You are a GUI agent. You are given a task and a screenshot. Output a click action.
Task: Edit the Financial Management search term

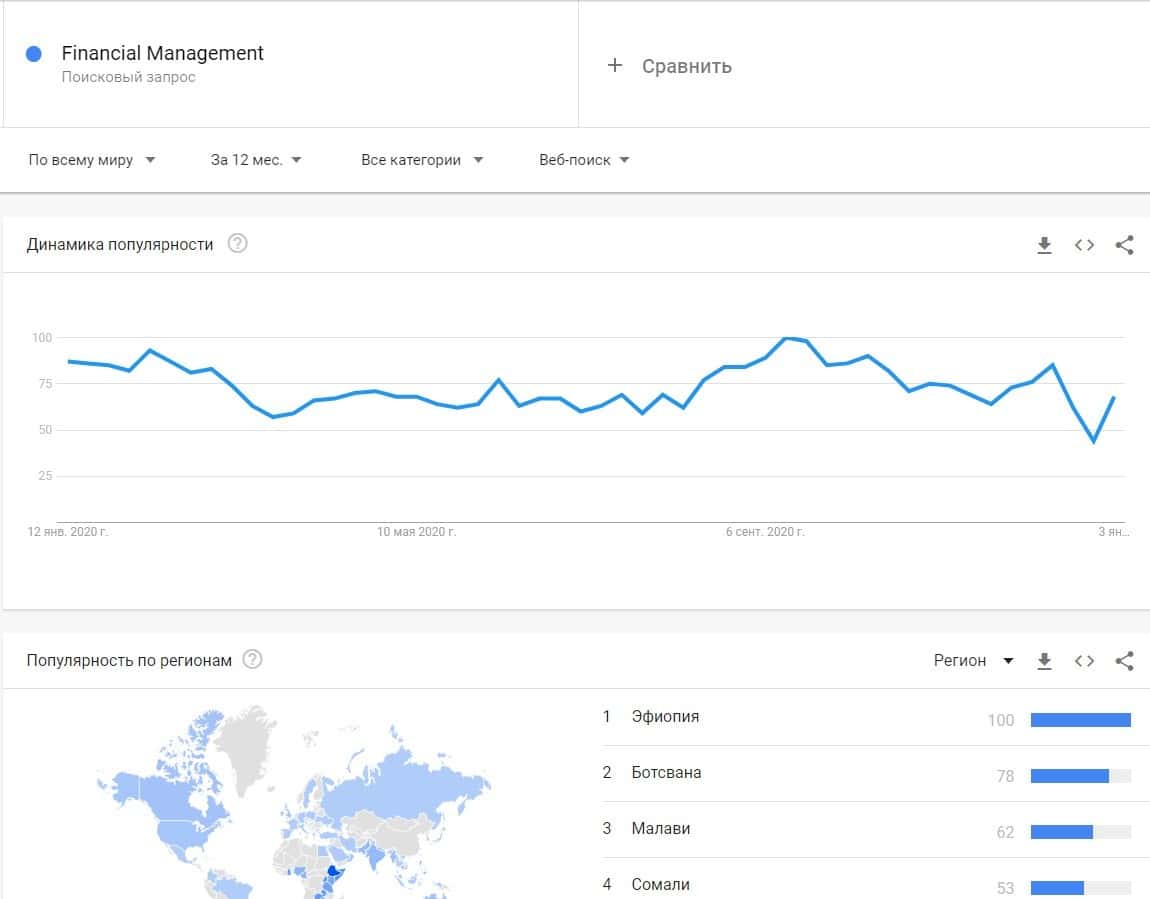(x=162, y=54)
